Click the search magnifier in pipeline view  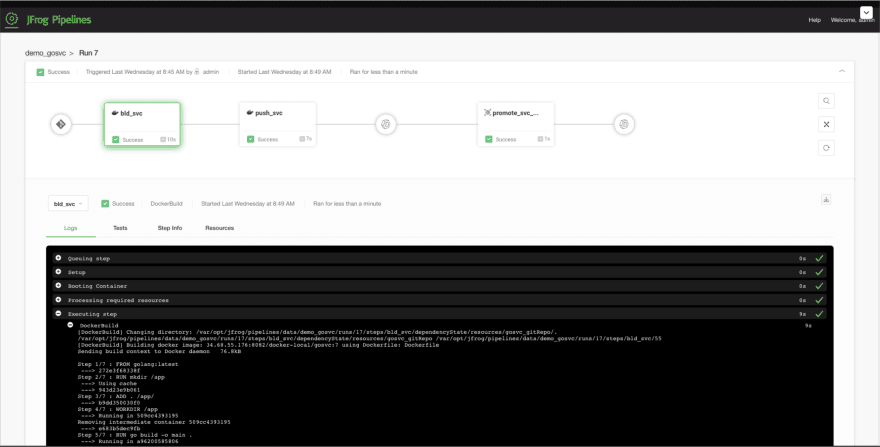(x=826, y=101)
